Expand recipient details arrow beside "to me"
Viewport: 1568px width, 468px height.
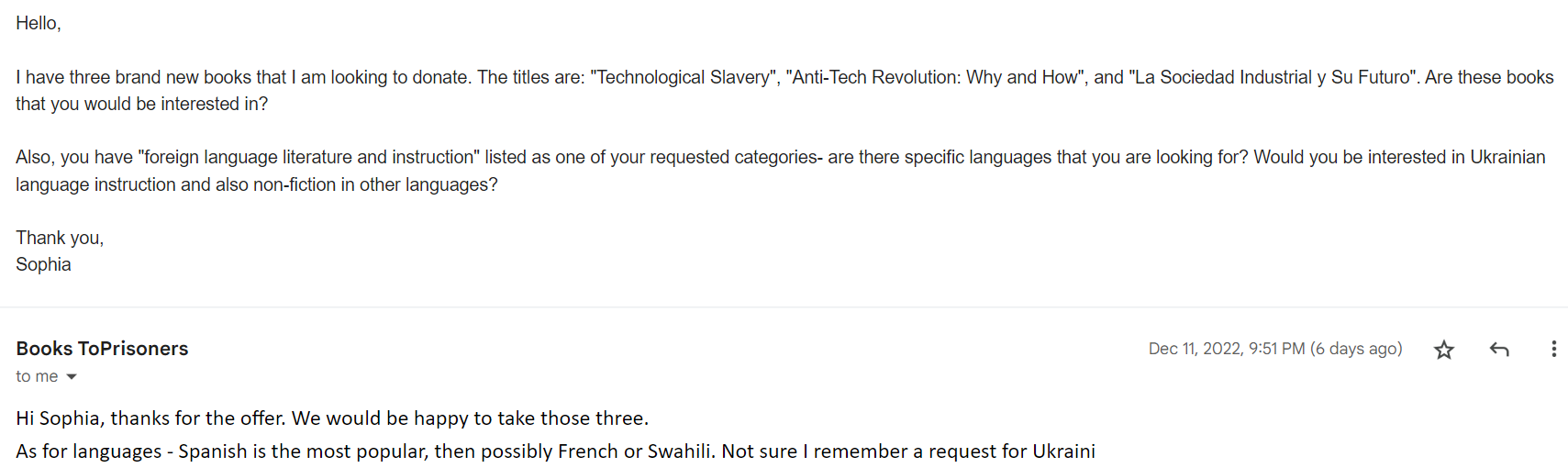(72, 377)
